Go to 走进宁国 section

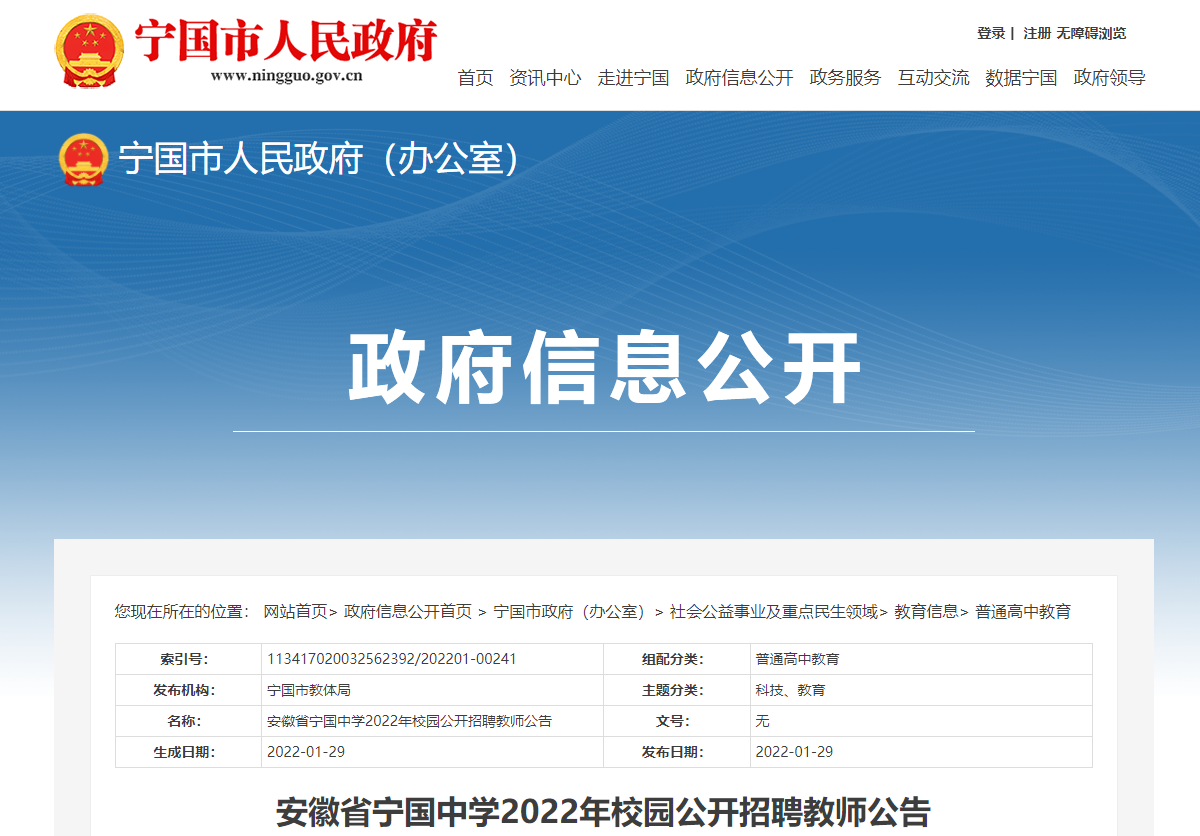pyautogui.click(x=633, y=78)
